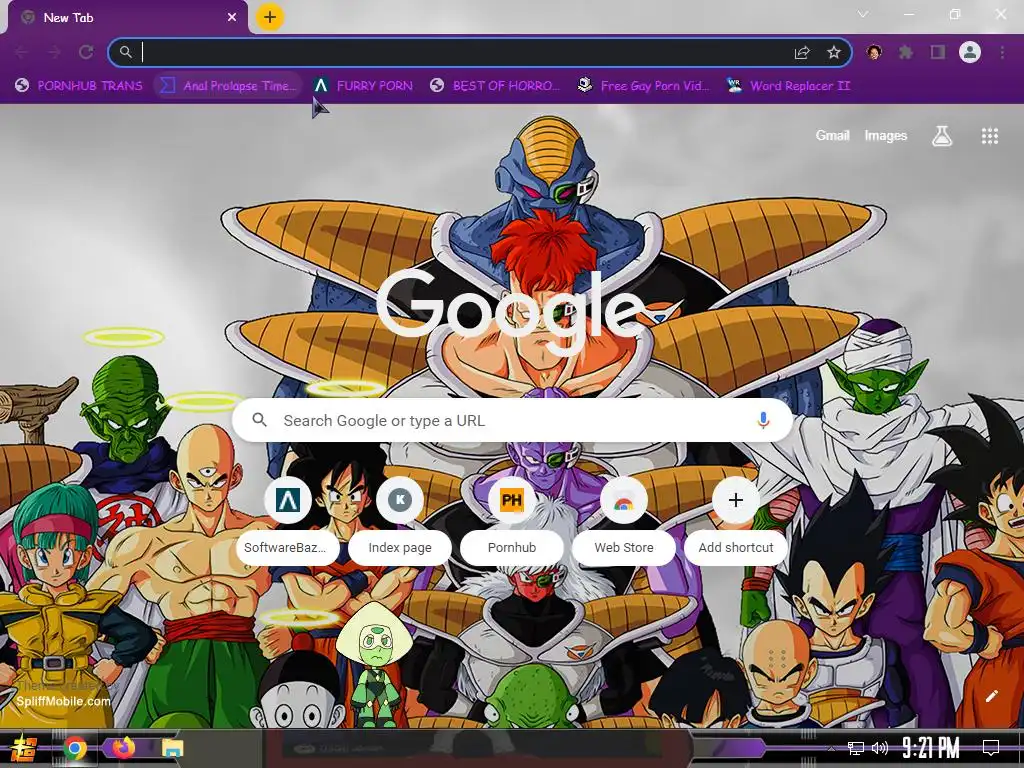Click the Chrome profile avatar icon

(x=970, y=52)
